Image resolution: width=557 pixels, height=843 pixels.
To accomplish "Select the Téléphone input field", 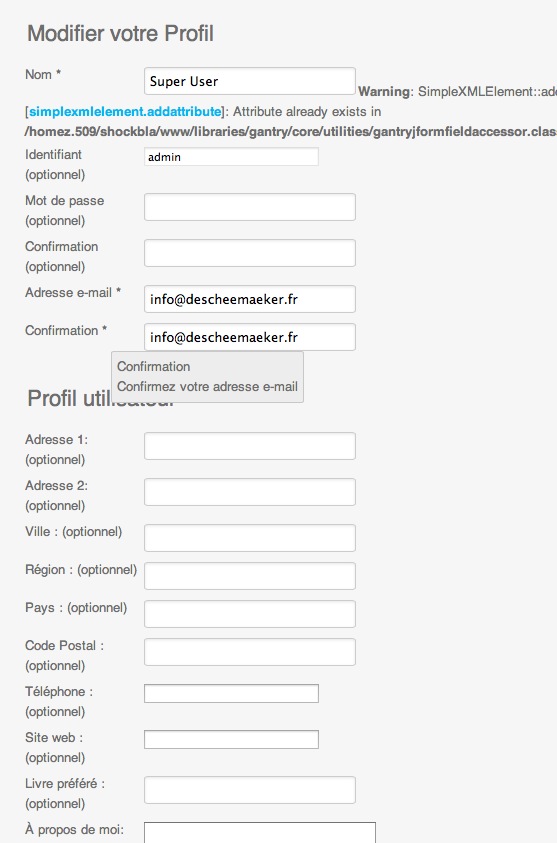I will click(231, 694).
